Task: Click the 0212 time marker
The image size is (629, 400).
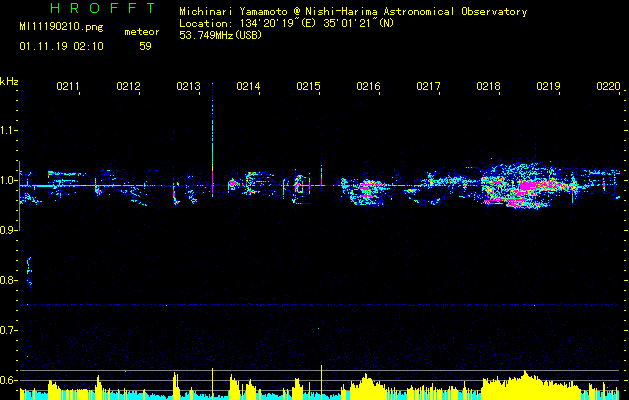Action: point(128,86)
